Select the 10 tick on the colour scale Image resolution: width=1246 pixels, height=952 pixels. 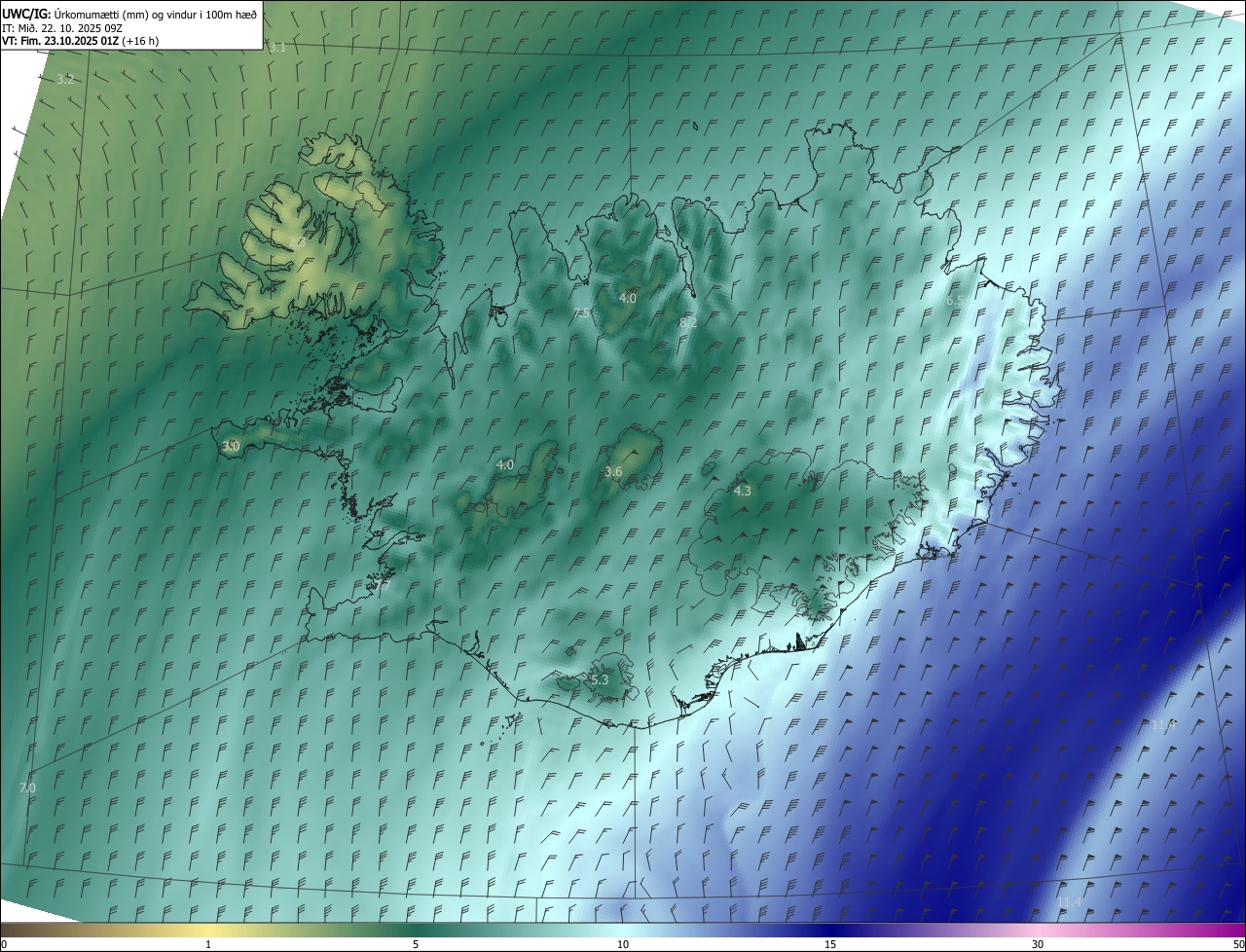(623, 944)
